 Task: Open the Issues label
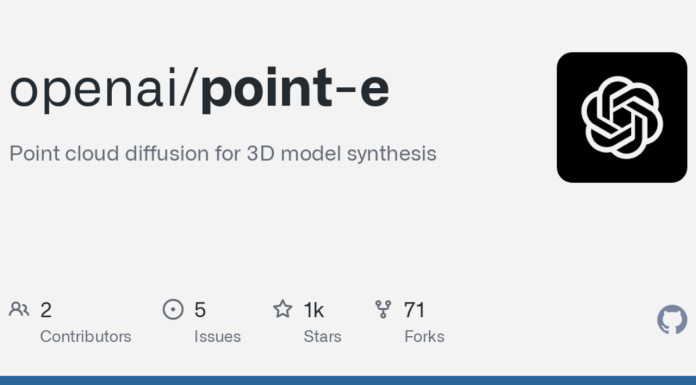(x=218, y=337)
